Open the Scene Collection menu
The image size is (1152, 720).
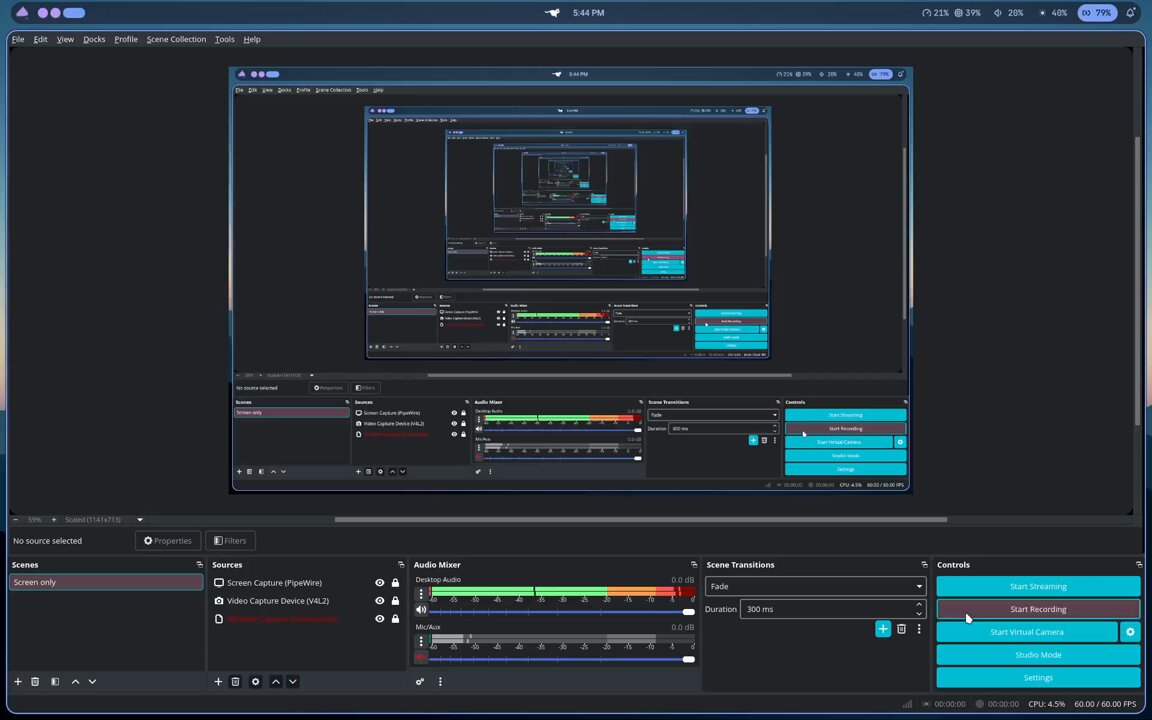click(x=176, y=40)
